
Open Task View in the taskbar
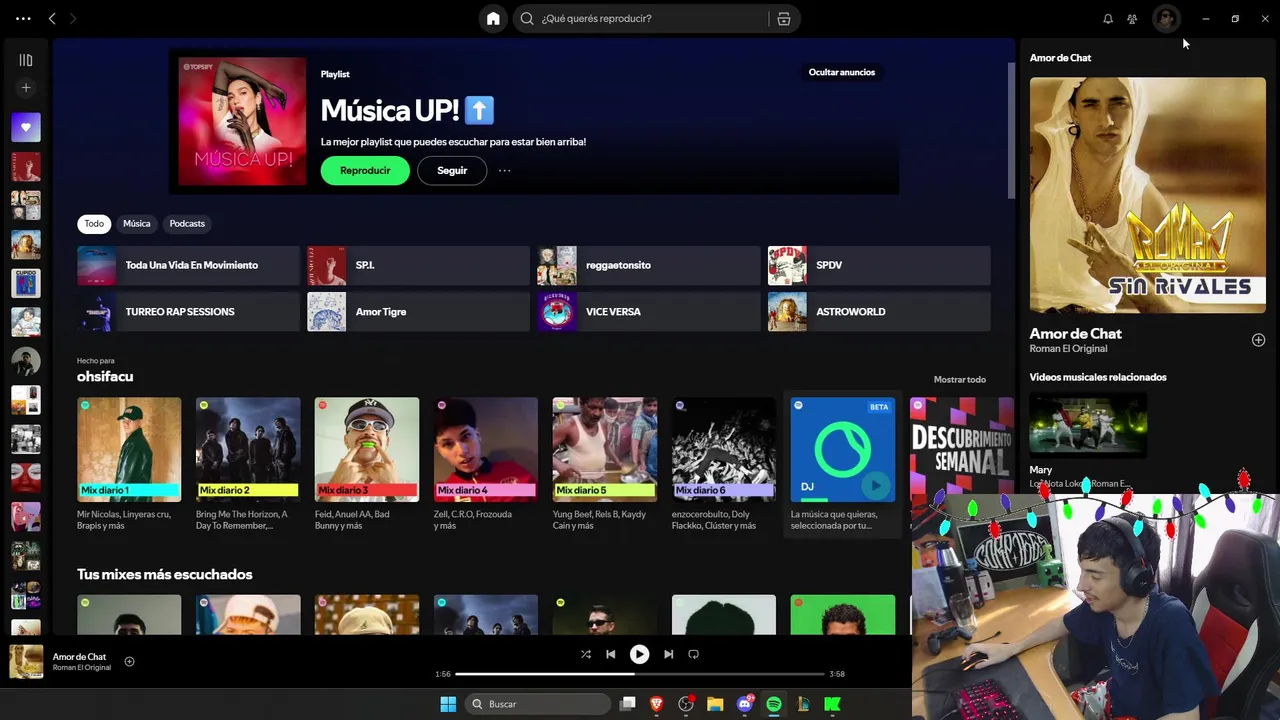[628, 704]
